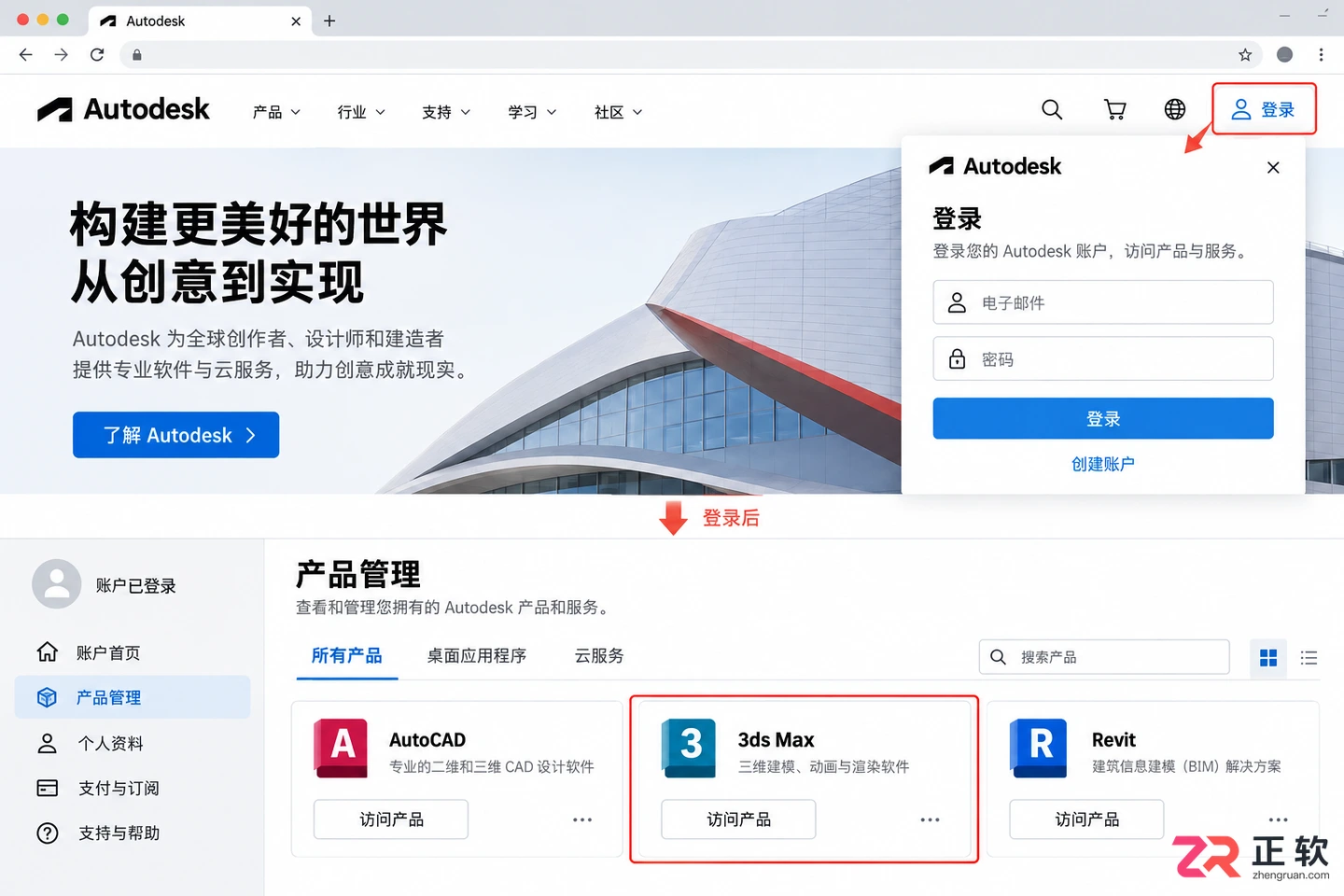Click the browser back arrow
This screenshot has height=896, width=1344.
click(26, 55)
